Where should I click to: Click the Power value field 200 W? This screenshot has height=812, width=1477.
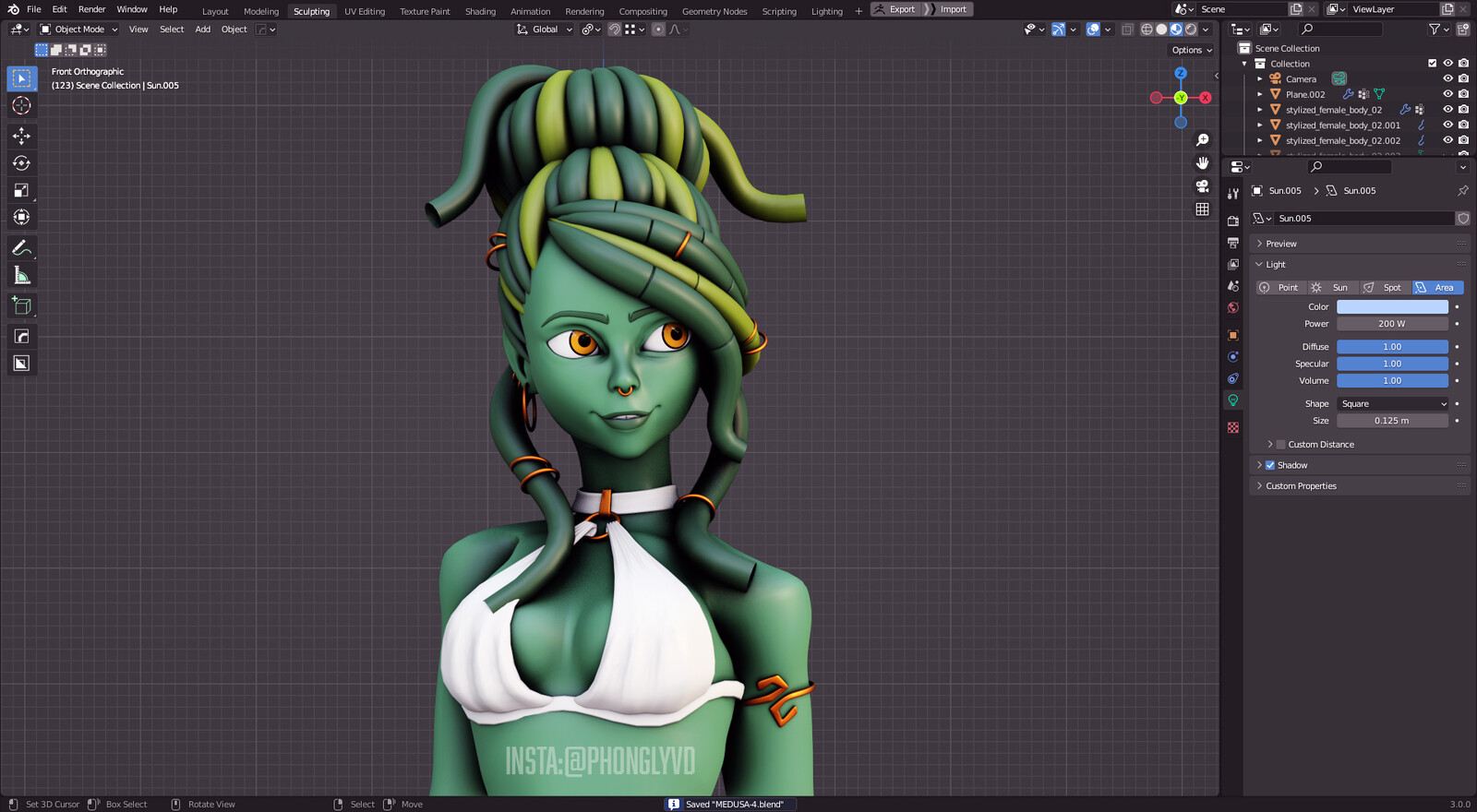pos(1393,324)
